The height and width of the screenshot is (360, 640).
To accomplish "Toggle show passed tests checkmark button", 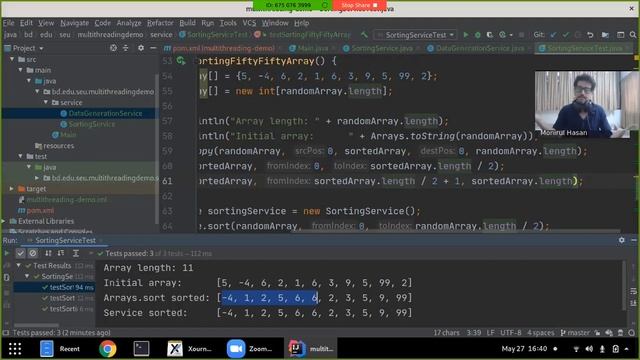I will pos(20,253).
